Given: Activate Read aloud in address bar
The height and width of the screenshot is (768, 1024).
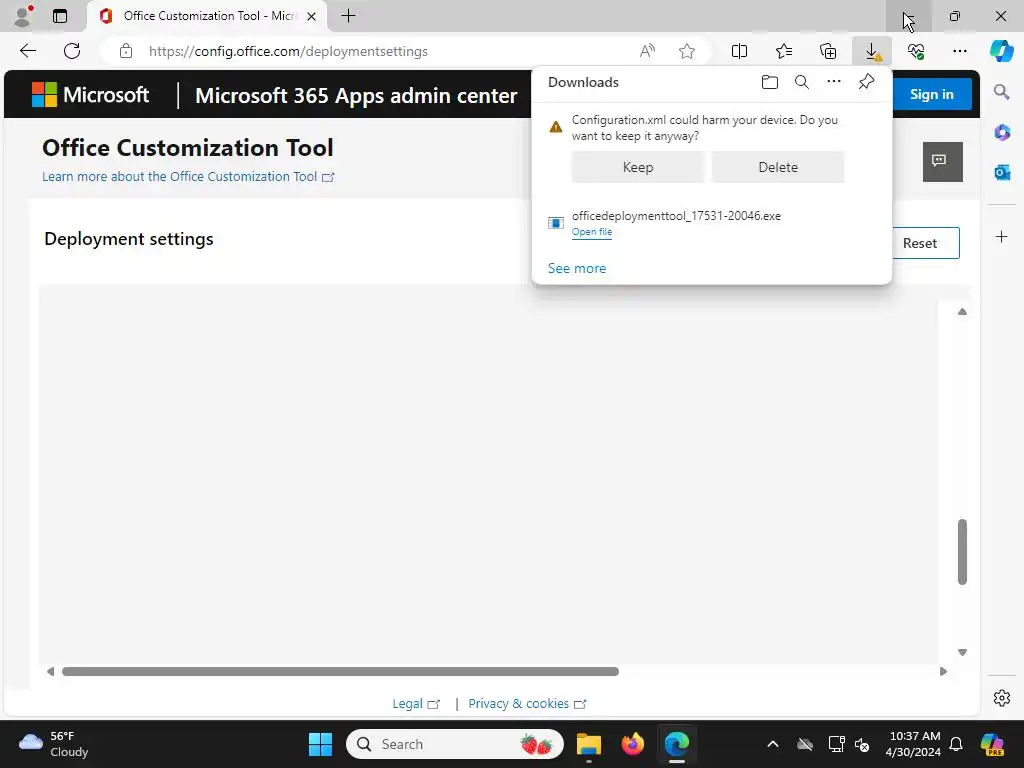Looking at the screenshot, I should (647, 51).
